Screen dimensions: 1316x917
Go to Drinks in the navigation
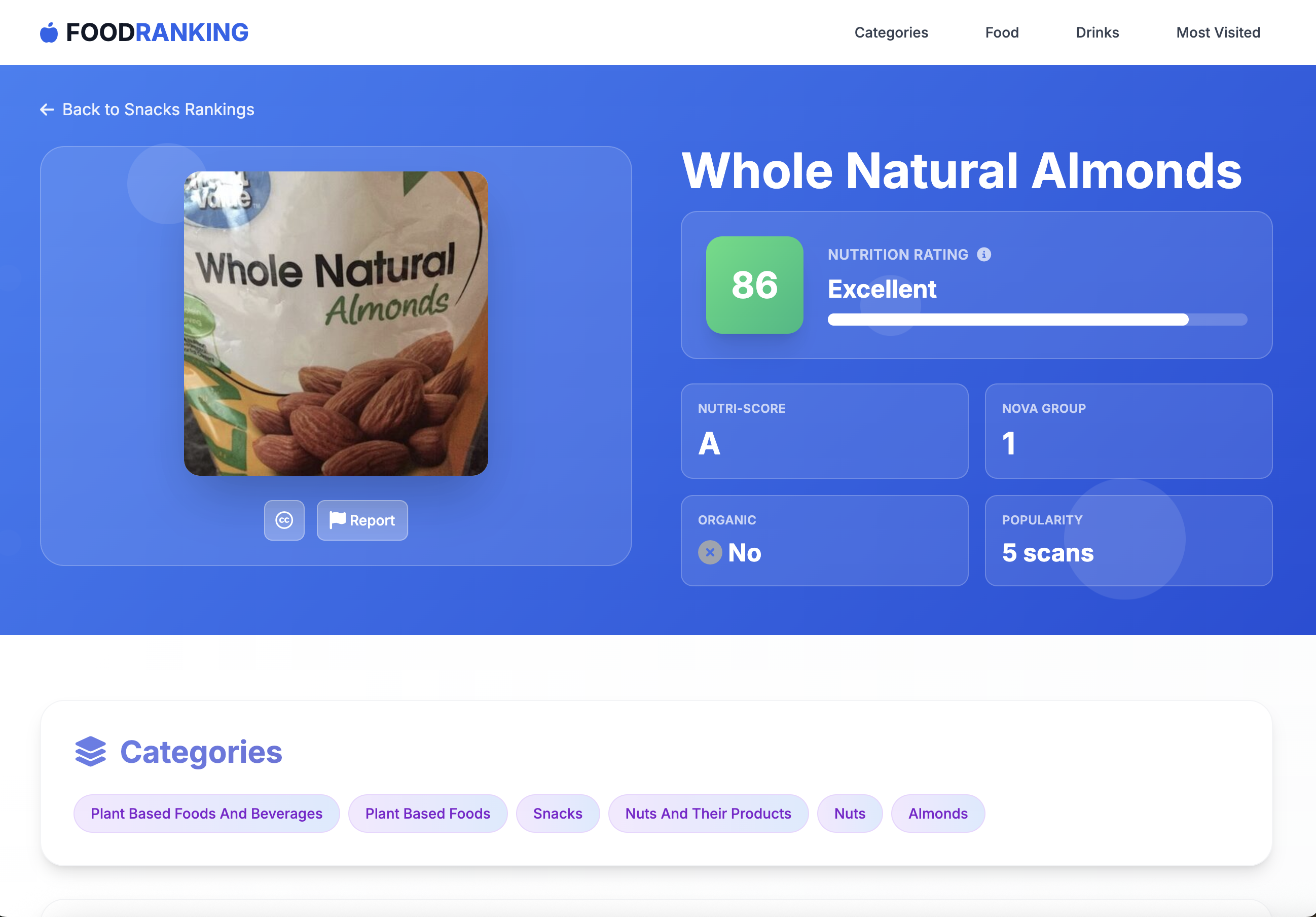click(1097, 32)
